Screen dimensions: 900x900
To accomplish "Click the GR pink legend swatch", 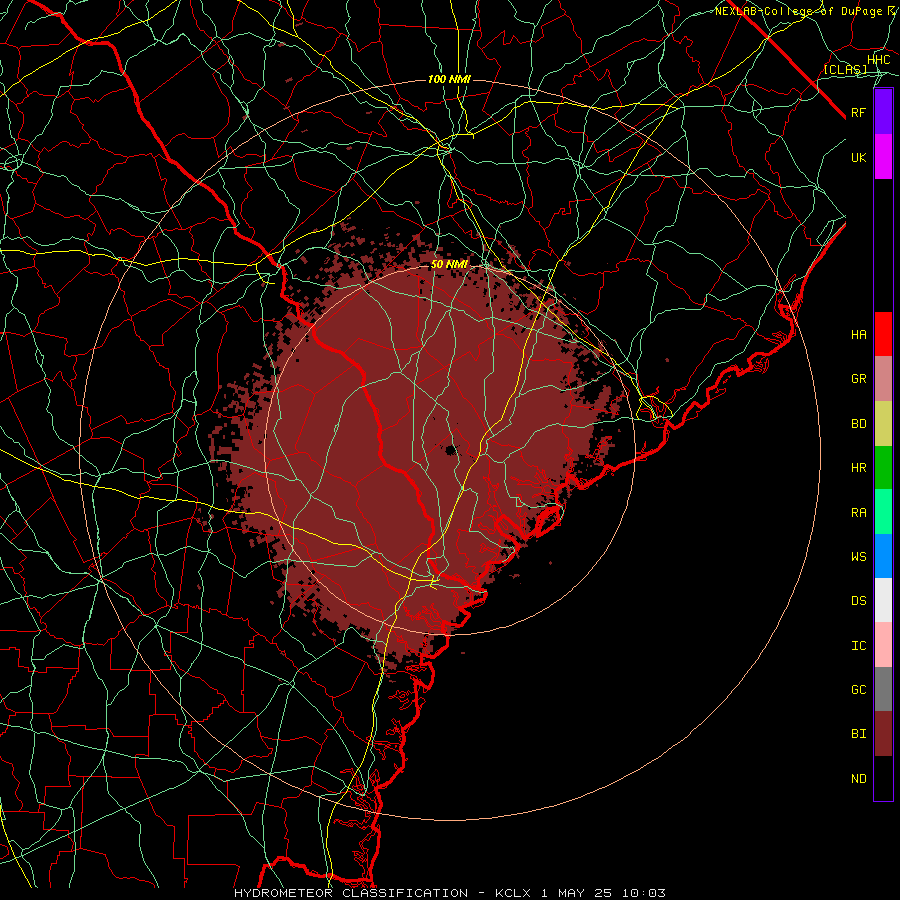I will click(x=883, y=379).
